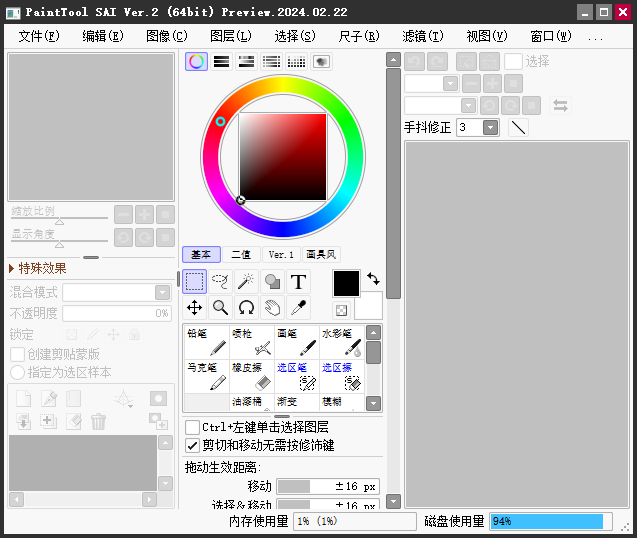The image size is (637, 538).
Task: Select the hand pan tool
Action: pos(272,308)
